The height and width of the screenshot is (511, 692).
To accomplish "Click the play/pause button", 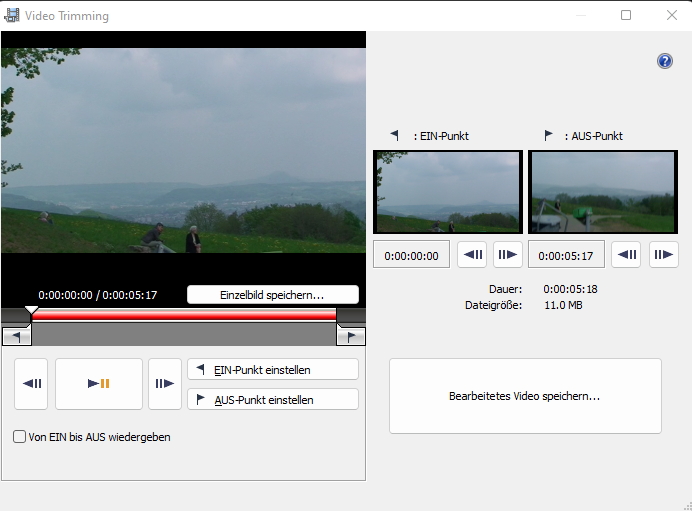I will tap(99, 384).
